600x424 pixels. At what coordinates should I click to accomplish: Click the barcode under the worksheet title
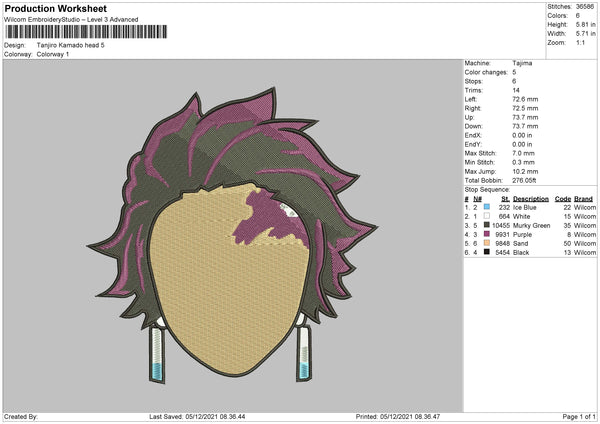click(86, 32)
